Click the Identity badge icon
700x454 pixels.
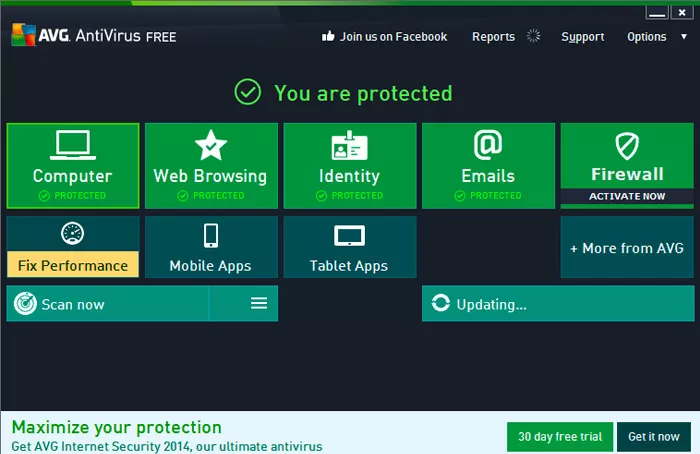click(x=350, y=145)
